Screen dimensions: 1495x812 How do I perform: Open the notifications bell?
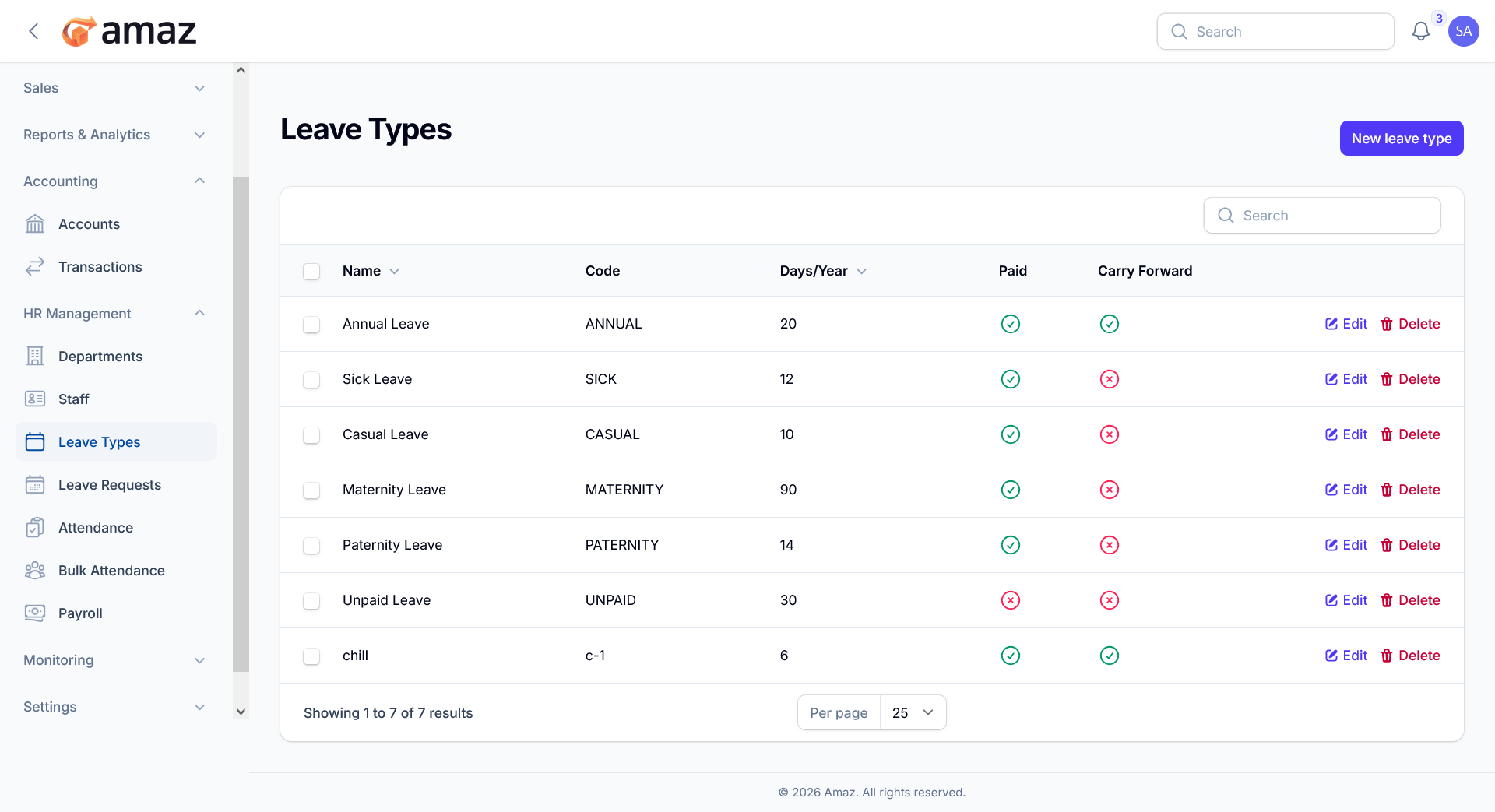1420,31
